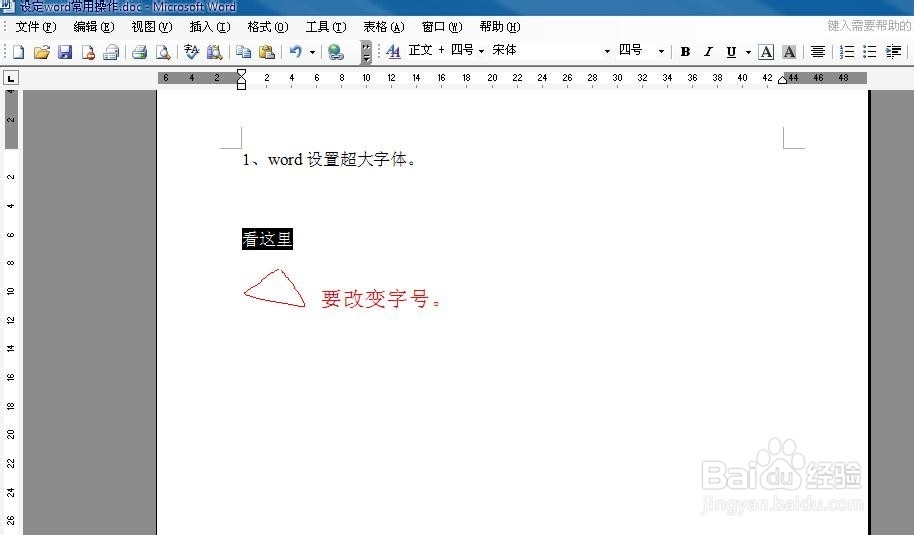Click the line '1、word 设置超大字体。'
Image resolution: width=914 pixels, height=535 pixels.
(x=329, y=160)
